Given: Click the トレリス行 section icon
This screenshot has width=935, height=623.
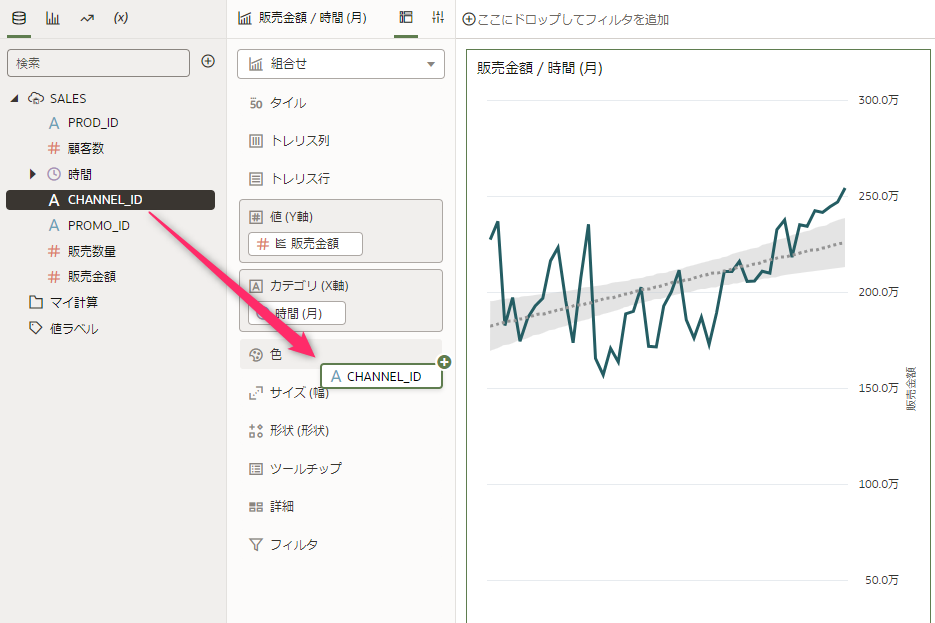Looking at the screenshot, I should click(x=256, y=179).
